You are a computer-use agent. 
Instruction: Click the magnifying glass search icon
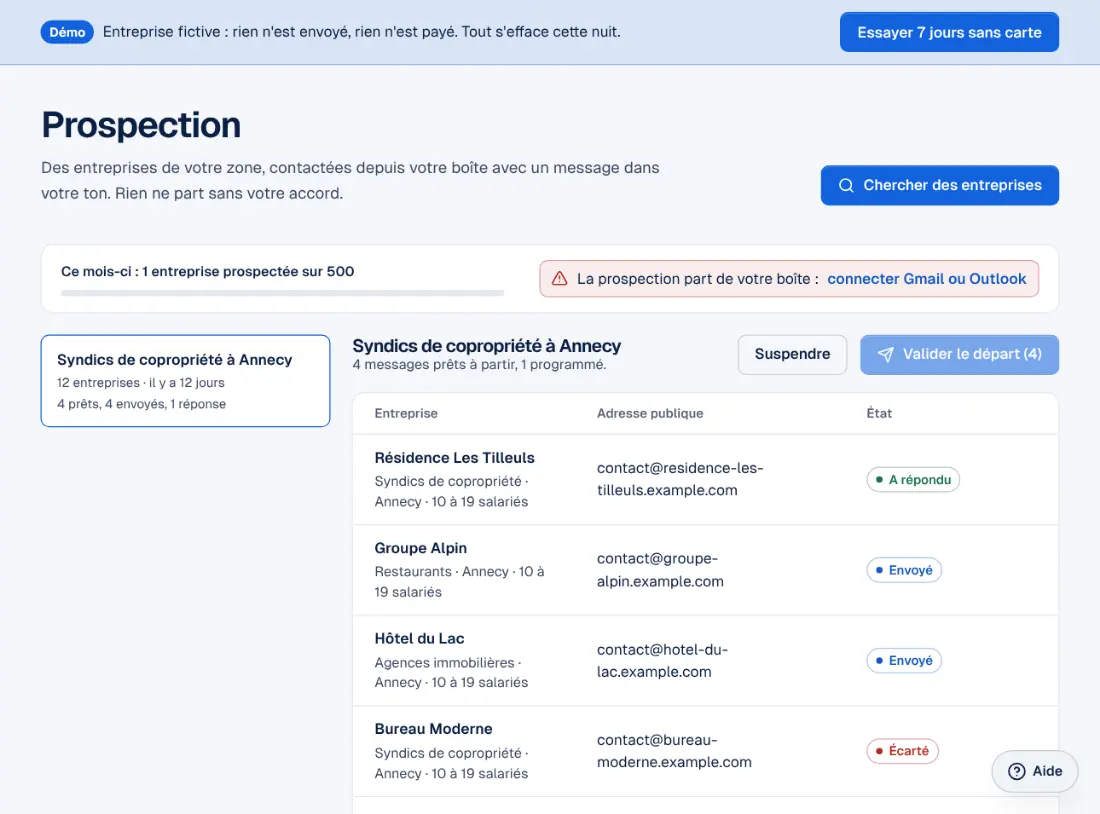[x=846, y=185]
